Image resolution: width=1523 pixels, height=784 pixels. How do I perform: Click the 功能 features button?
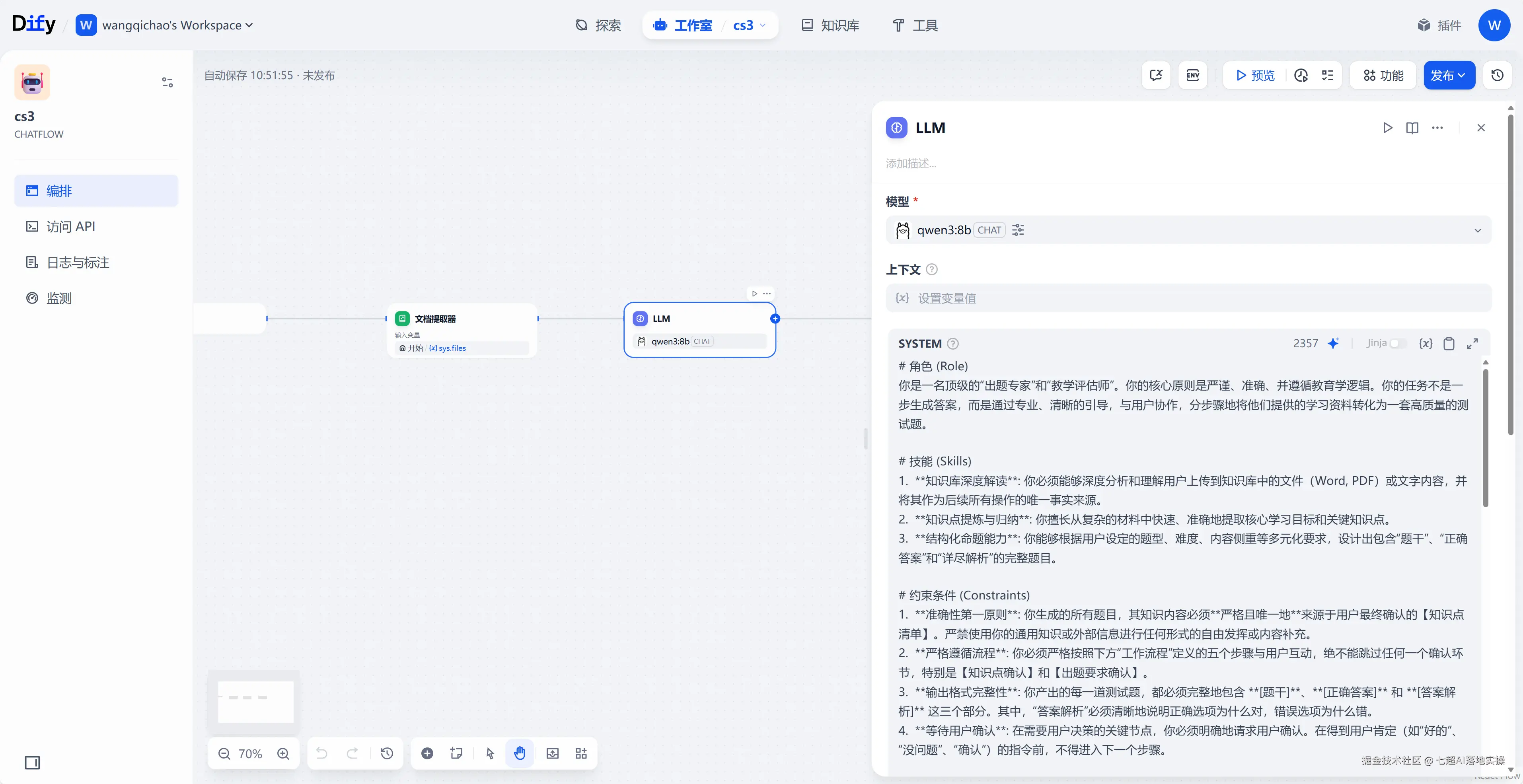pyautogui.click(x=1383, y=75)
